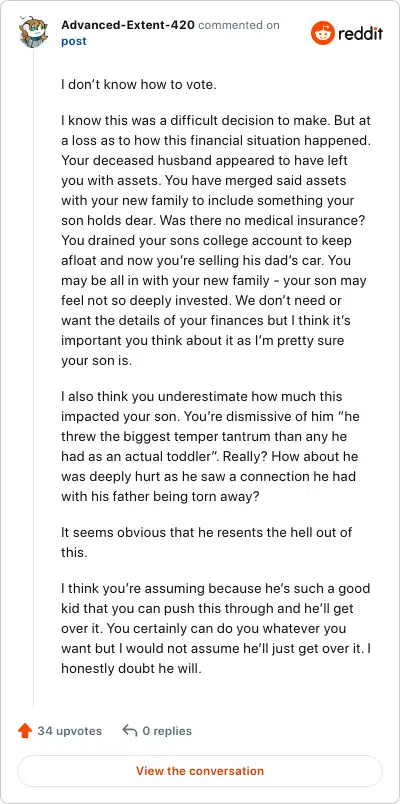Click the "0 replies" label
The image size is (400, 804).
tap(167, 731)
